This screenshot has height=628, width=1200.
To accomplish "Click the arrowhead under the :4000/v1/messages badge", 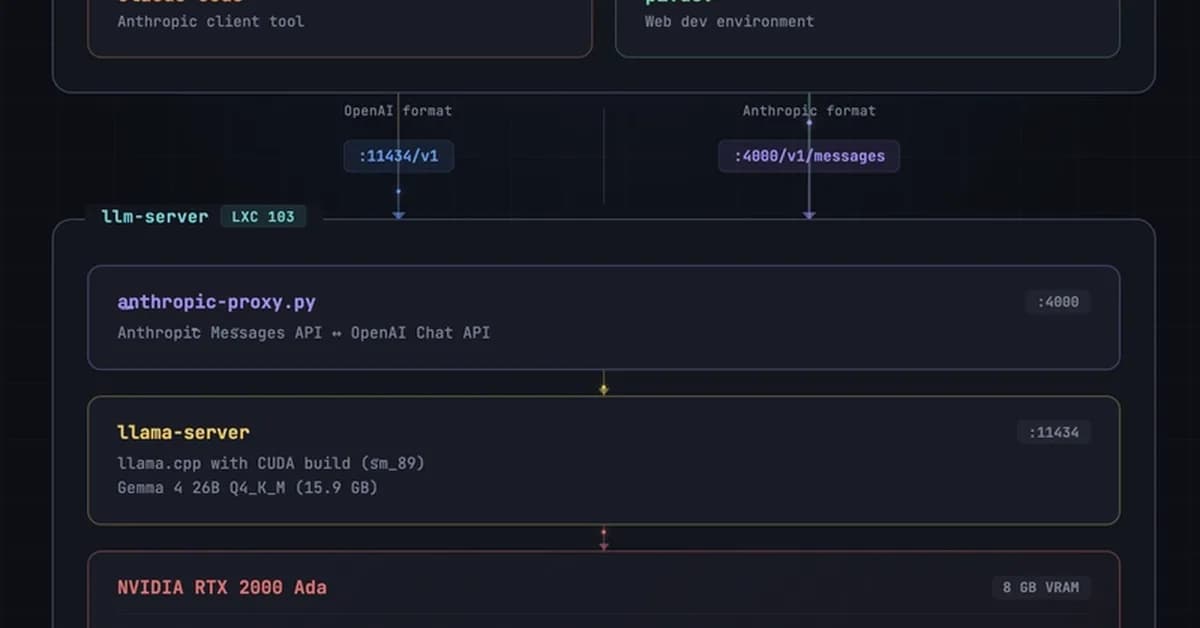I will pyautogui.click(x=809, y=215).
